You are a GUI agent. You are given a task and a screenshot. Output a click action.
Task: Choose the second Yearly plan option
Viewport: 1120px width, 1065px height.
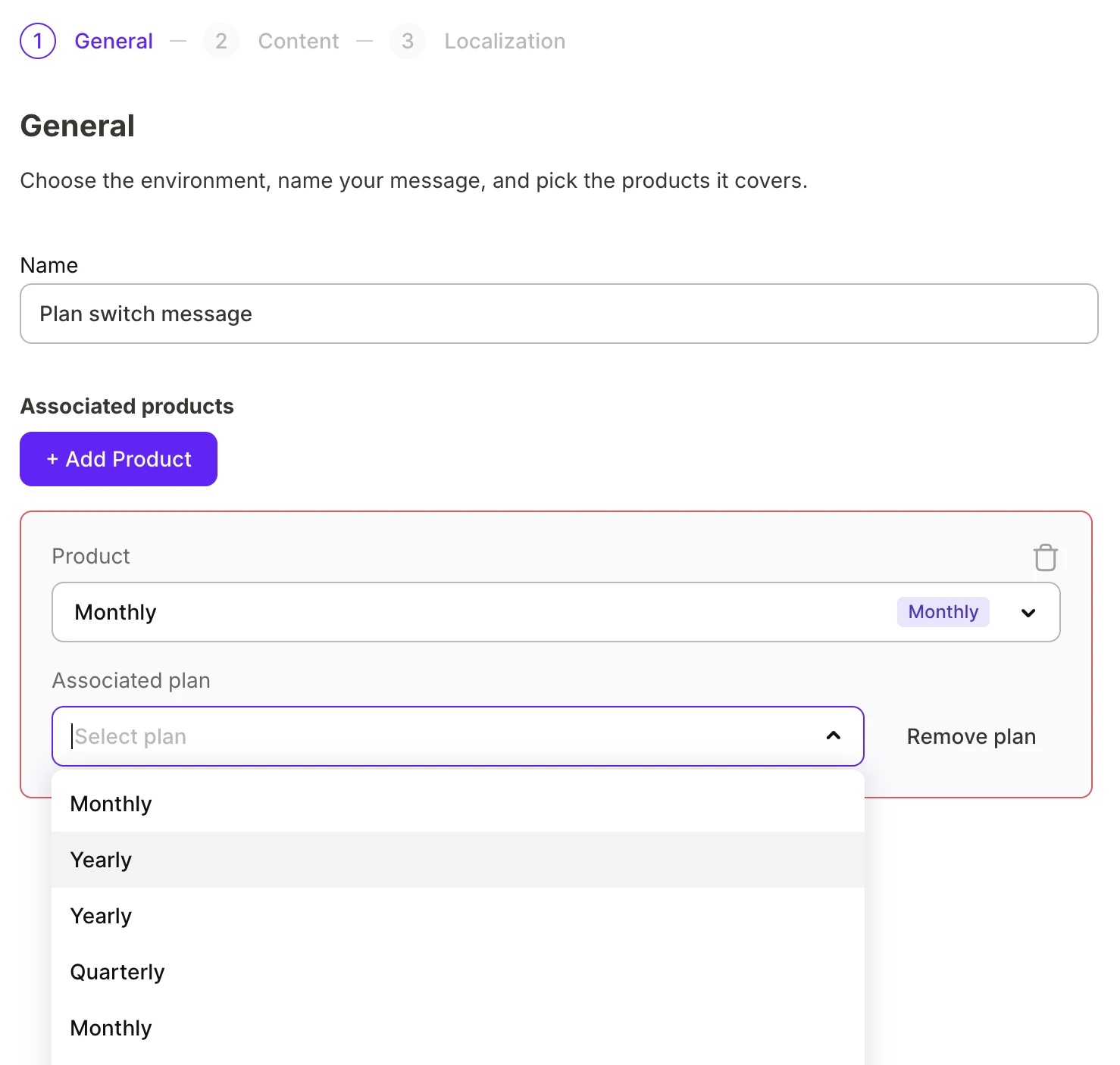458,916
